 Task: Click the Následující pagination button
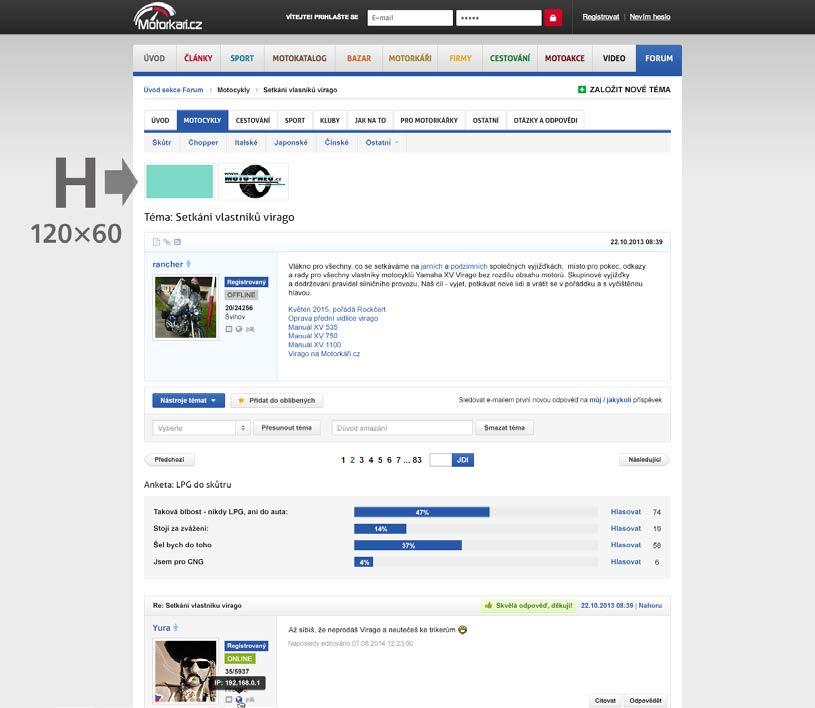645,460
